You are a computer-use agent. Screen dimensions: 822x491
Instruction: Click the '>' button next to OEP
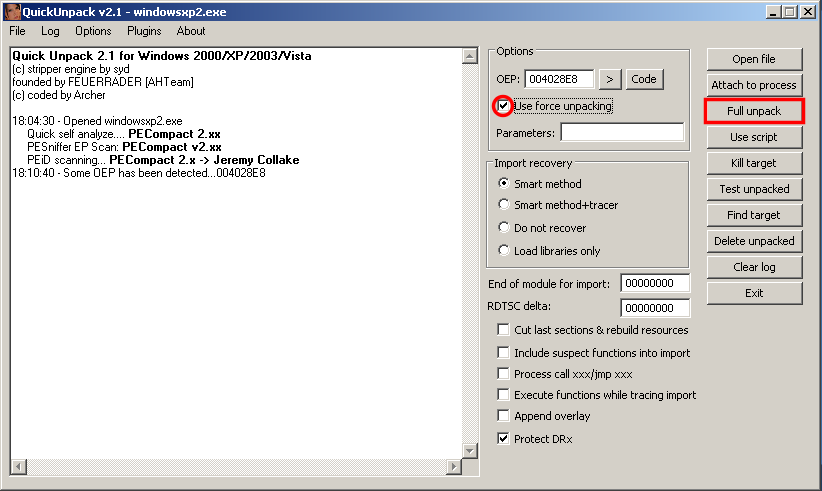point(610,79)
